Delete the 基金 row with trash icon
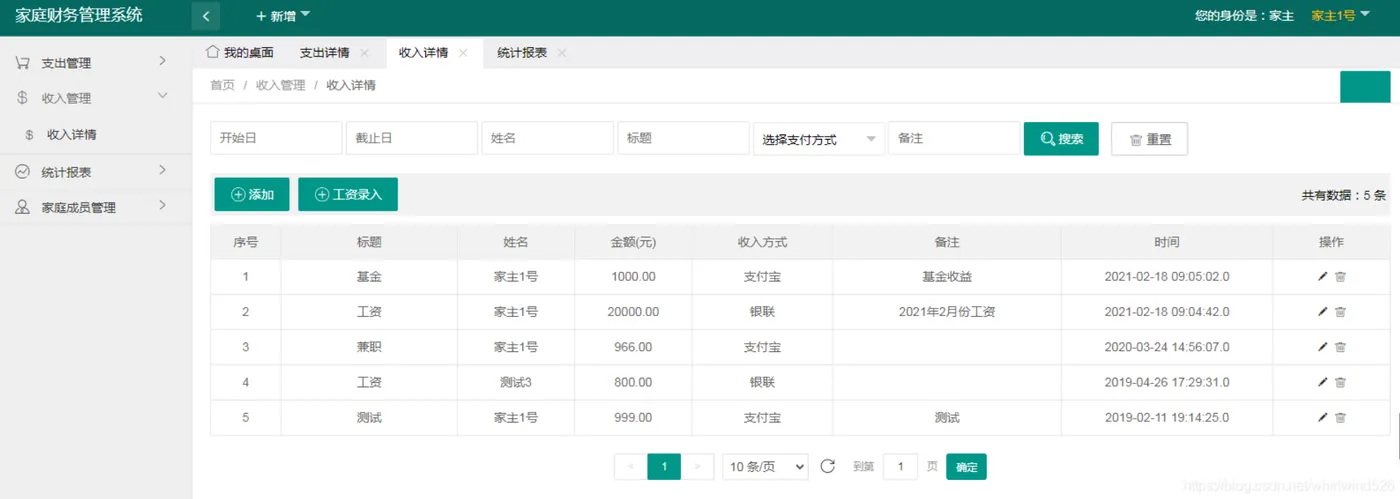 (1340, 277)
